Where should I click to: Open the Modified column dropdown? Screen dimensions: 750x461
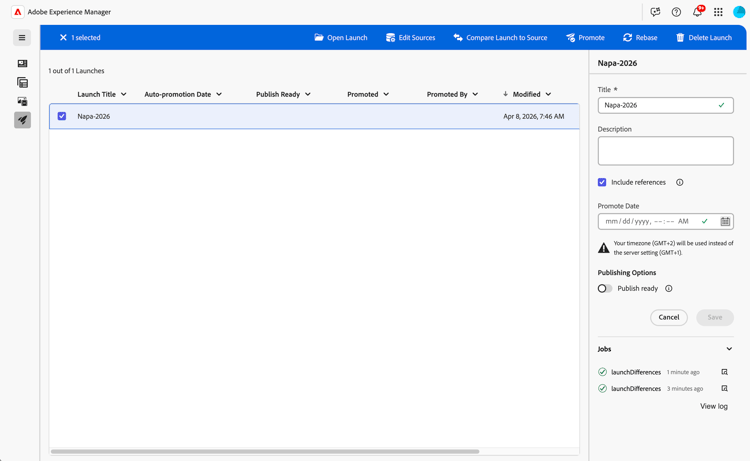click(x=548, y=94)
